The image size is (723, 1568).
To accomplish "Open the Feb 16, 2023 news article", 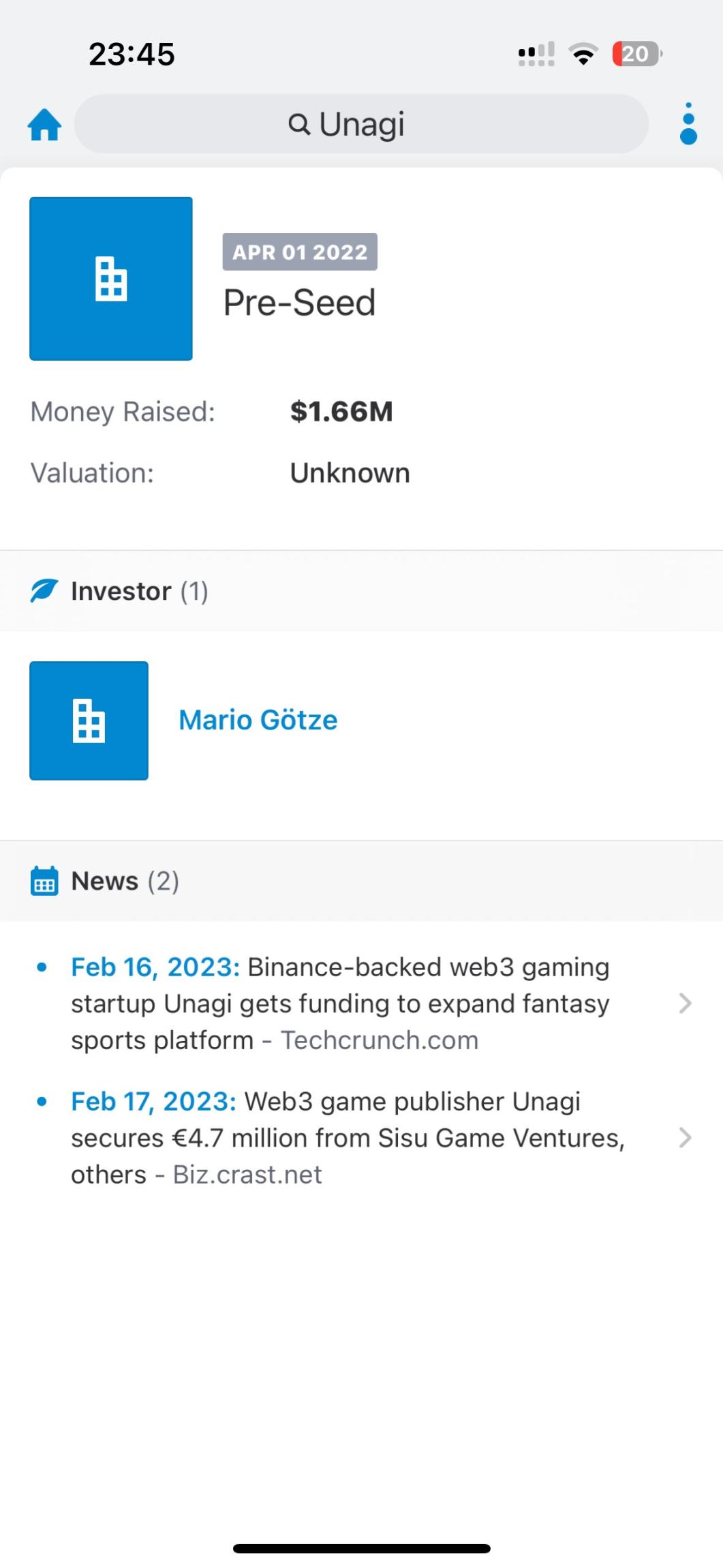I will tap(341, 1004).
